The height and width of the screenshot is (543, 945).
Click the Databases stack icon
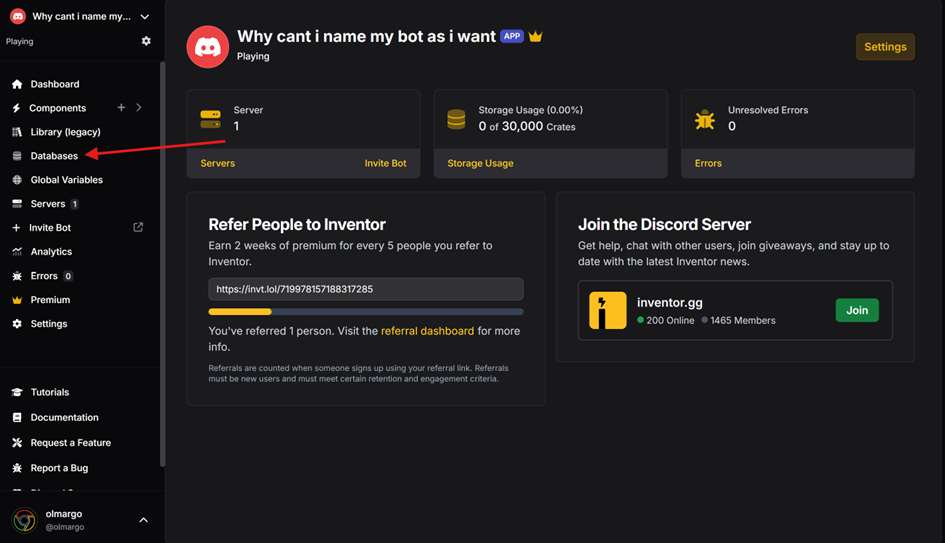point(17,156)
